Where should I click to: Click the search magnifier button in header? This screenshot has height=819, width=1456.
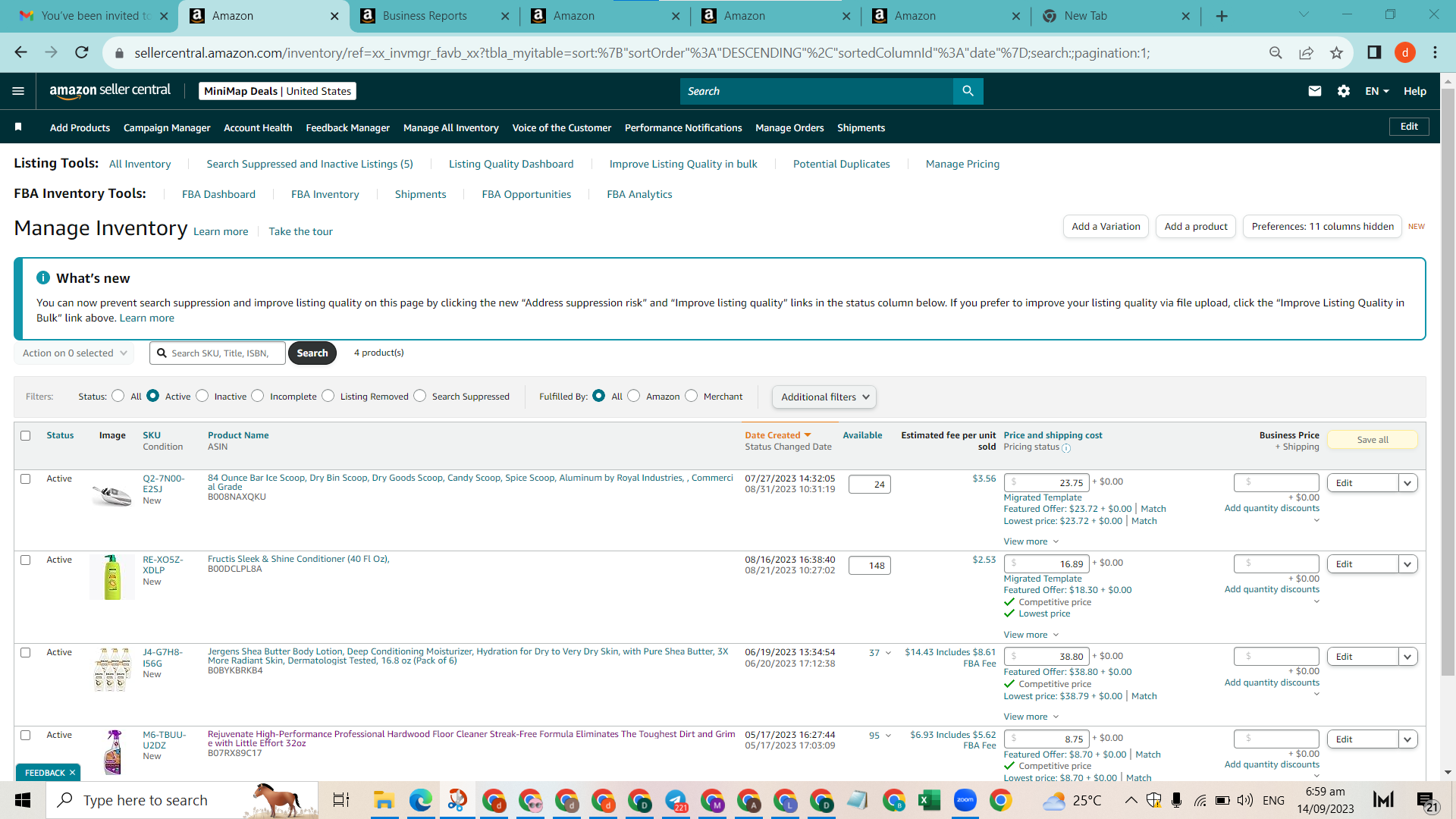968,91
